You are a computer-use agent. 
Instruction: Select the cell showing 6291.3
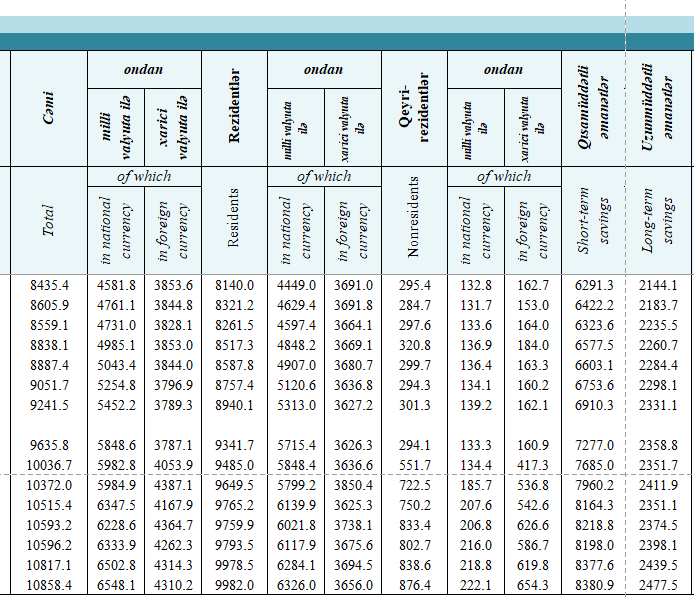pos(594,286)
